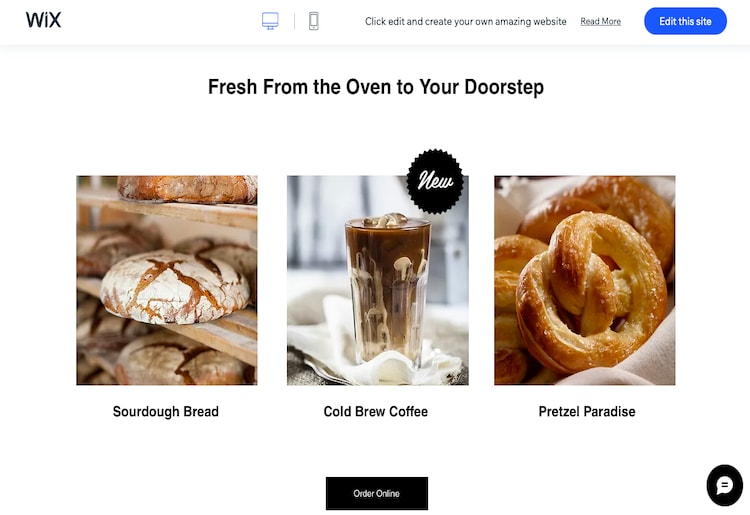
Task: Click the Fresh From the Oven heading
Action: [x=376, y=87]
